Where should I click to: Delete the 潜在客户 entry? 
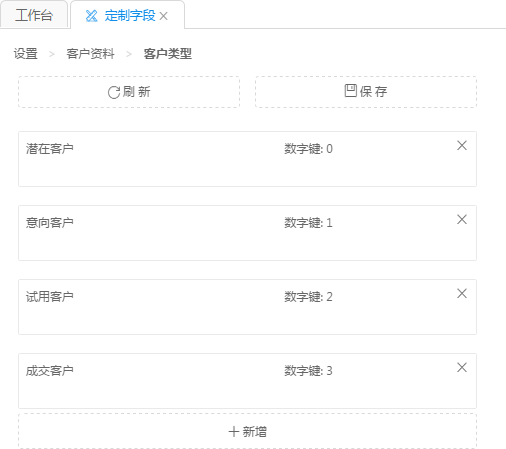coord(462,145)
